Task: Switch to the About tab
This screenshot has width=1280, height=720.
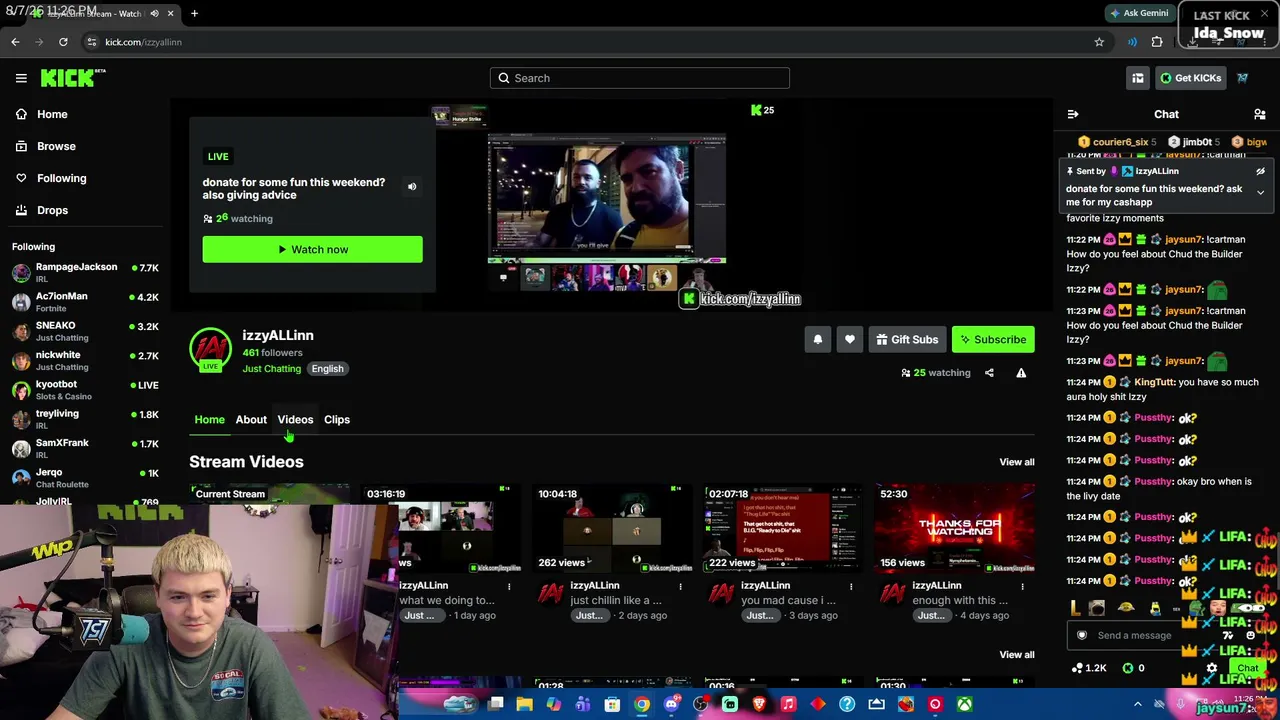Action: [251, 420]
